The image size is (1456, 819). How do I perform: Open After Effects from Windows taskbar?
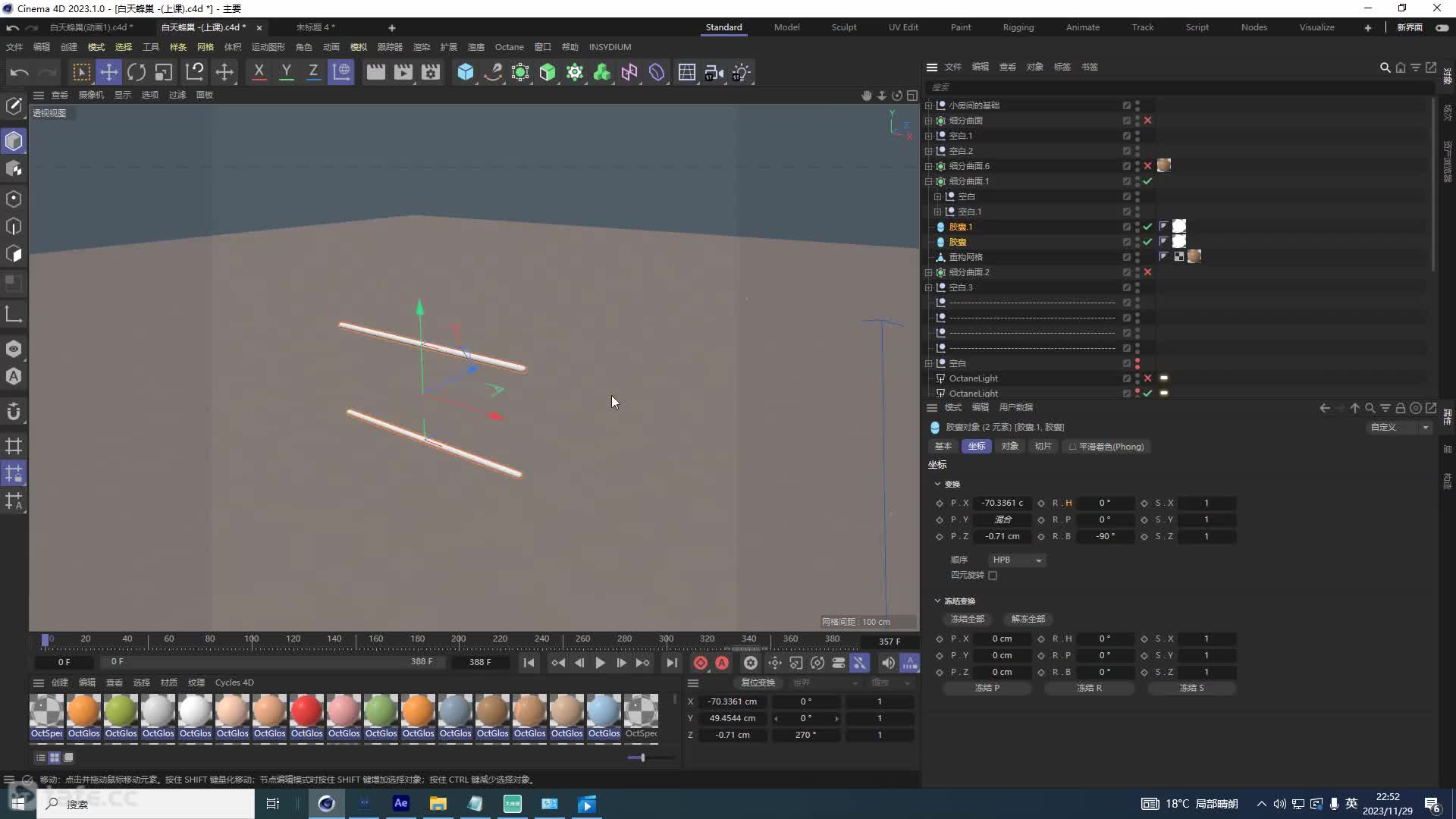[400, 803]
